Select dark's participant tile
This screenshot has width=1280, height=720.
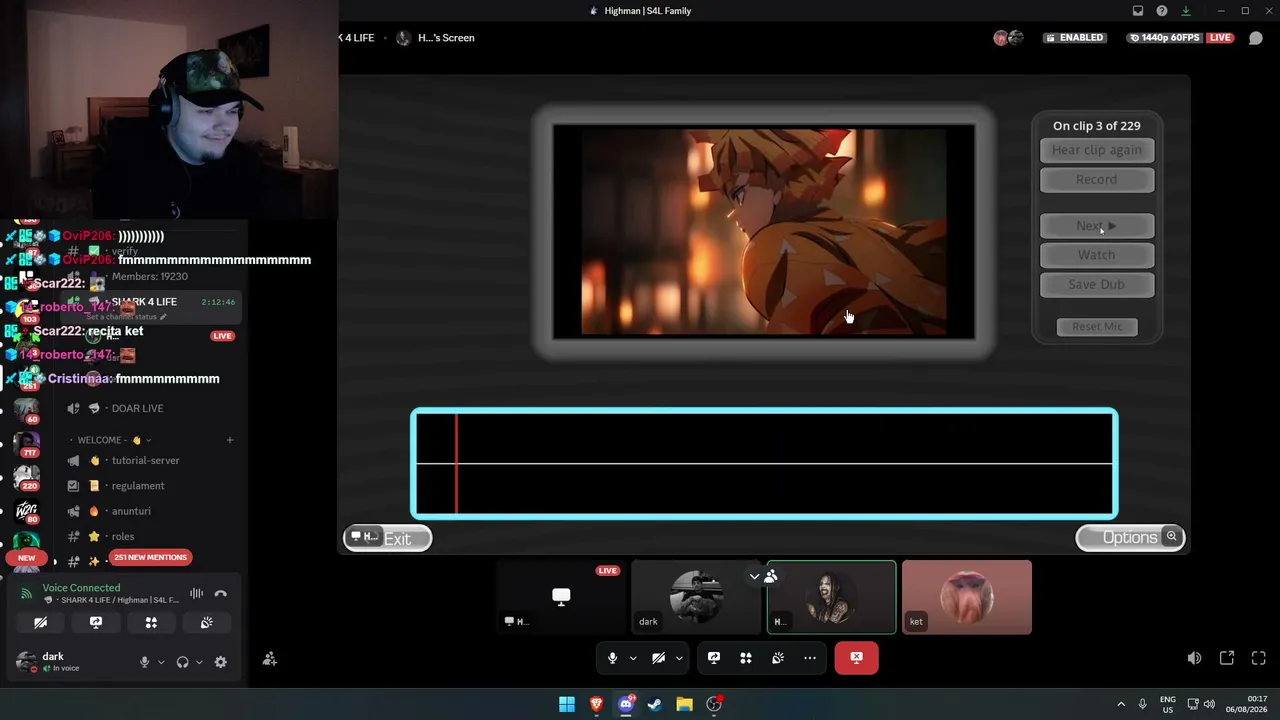coord(696,598)
